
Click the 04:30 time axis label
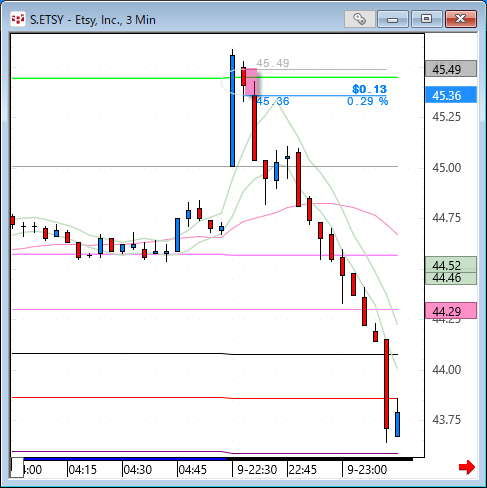[x=137, y=470]
